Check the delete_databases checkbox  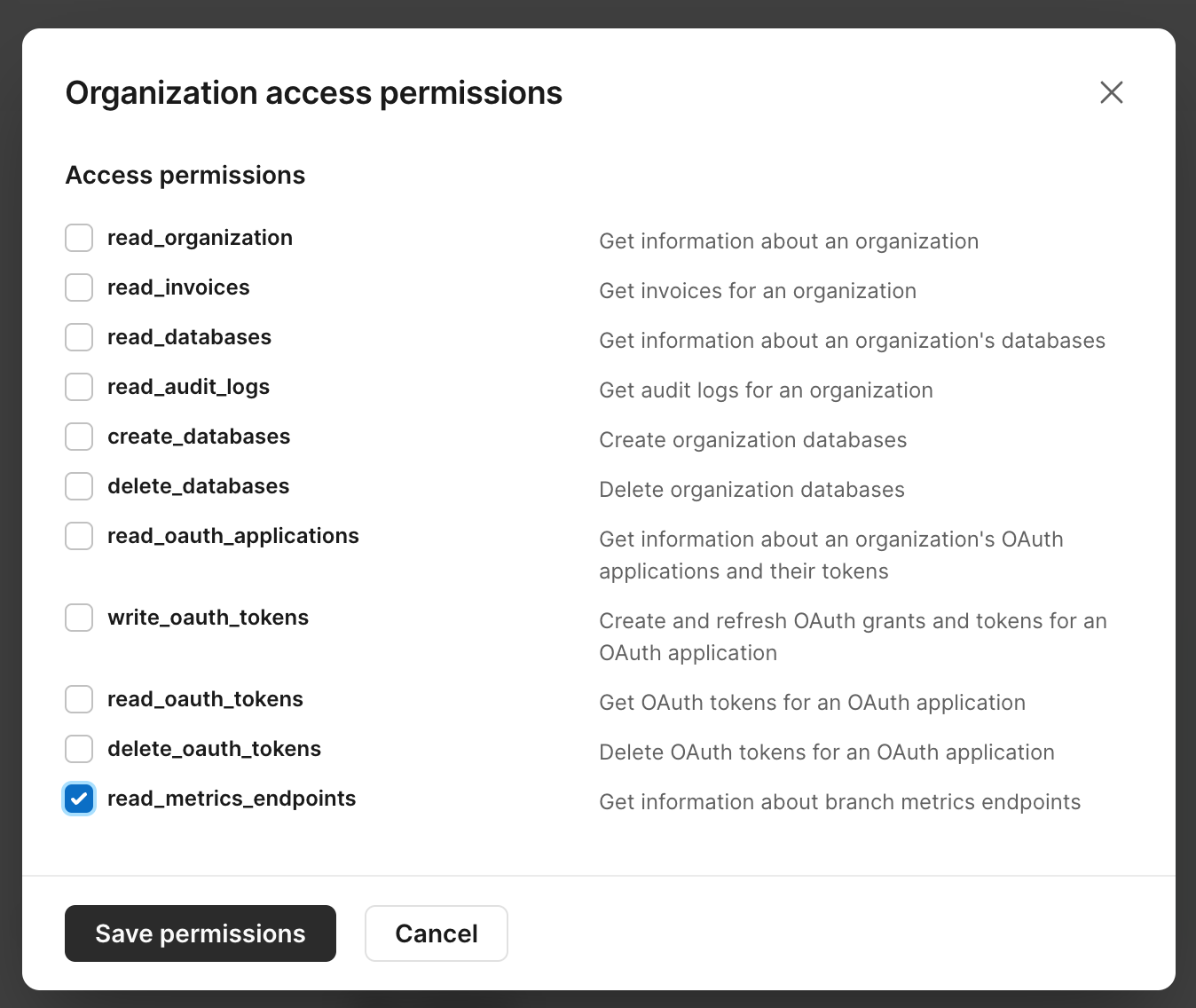click(x=78, y=486)
